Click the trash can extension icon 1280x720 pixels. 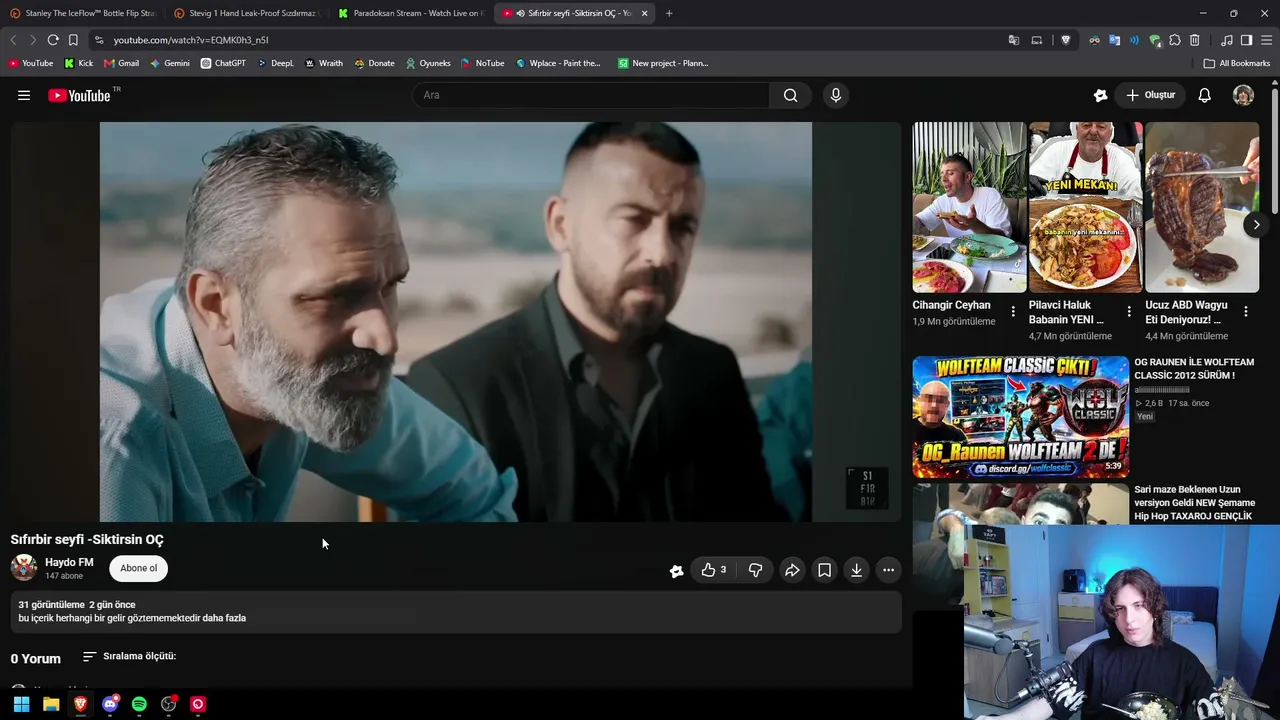pos(1195,40)
